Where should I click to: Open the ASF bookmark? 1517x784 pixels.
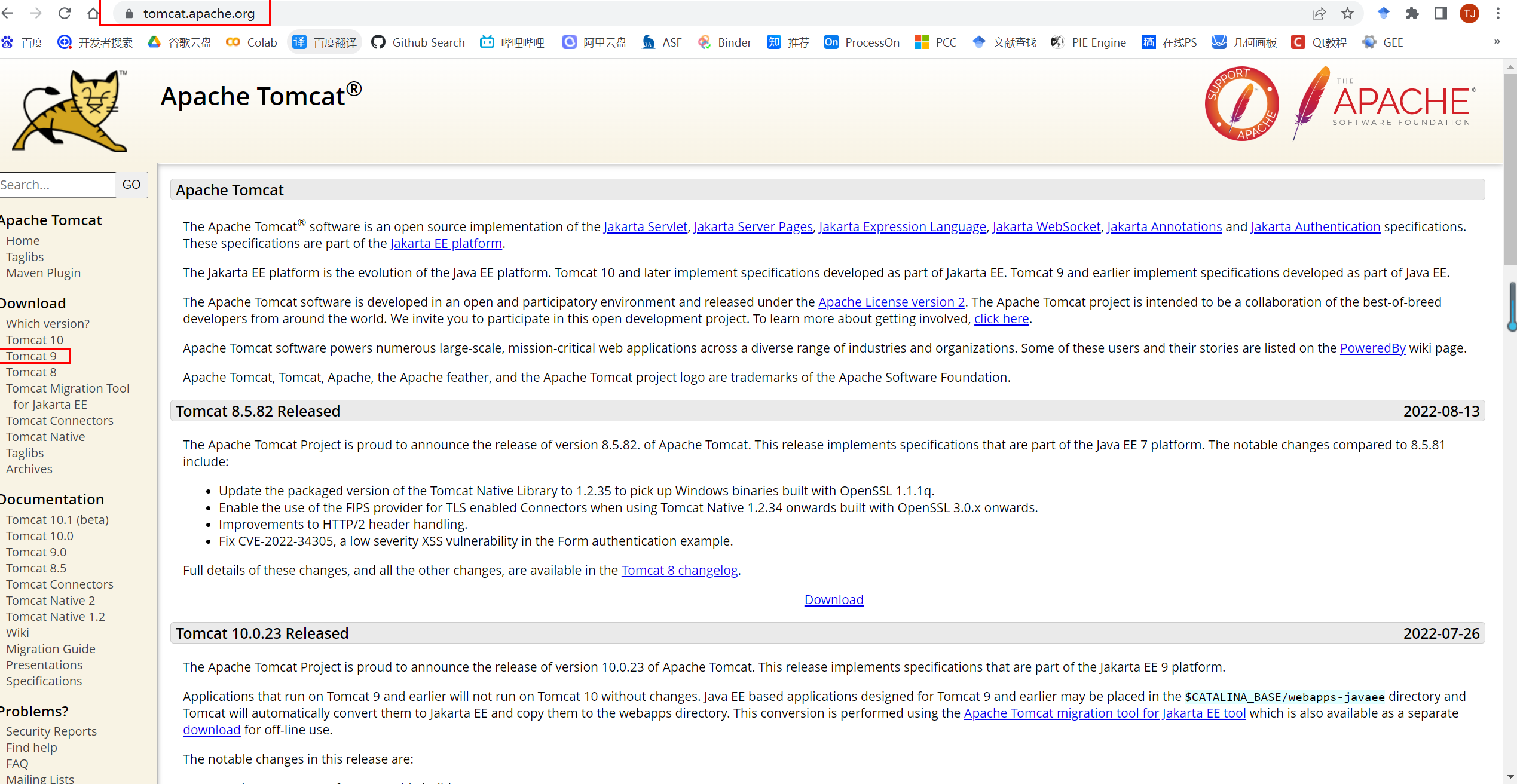coord(661,42)
